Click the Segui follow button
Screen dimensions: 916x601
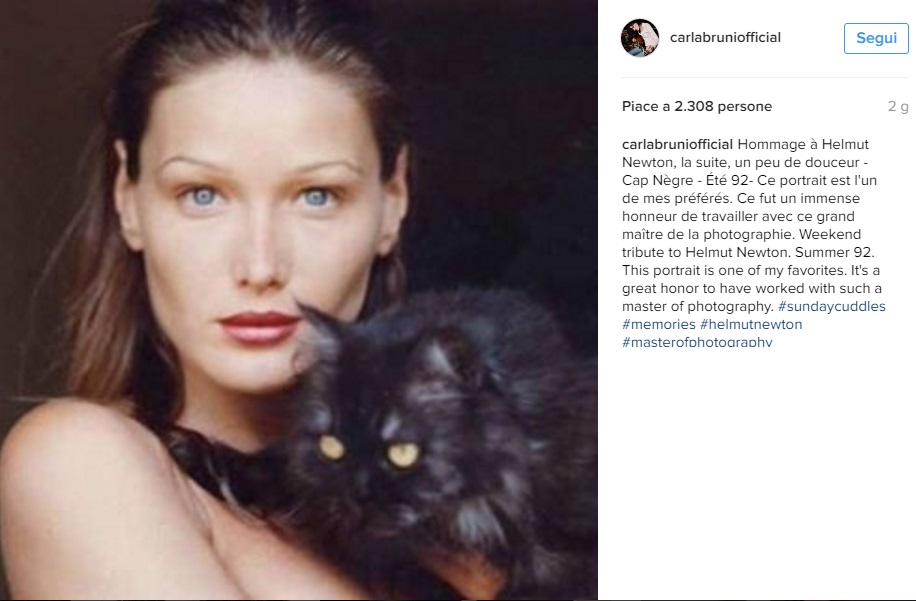pos(876,38)
